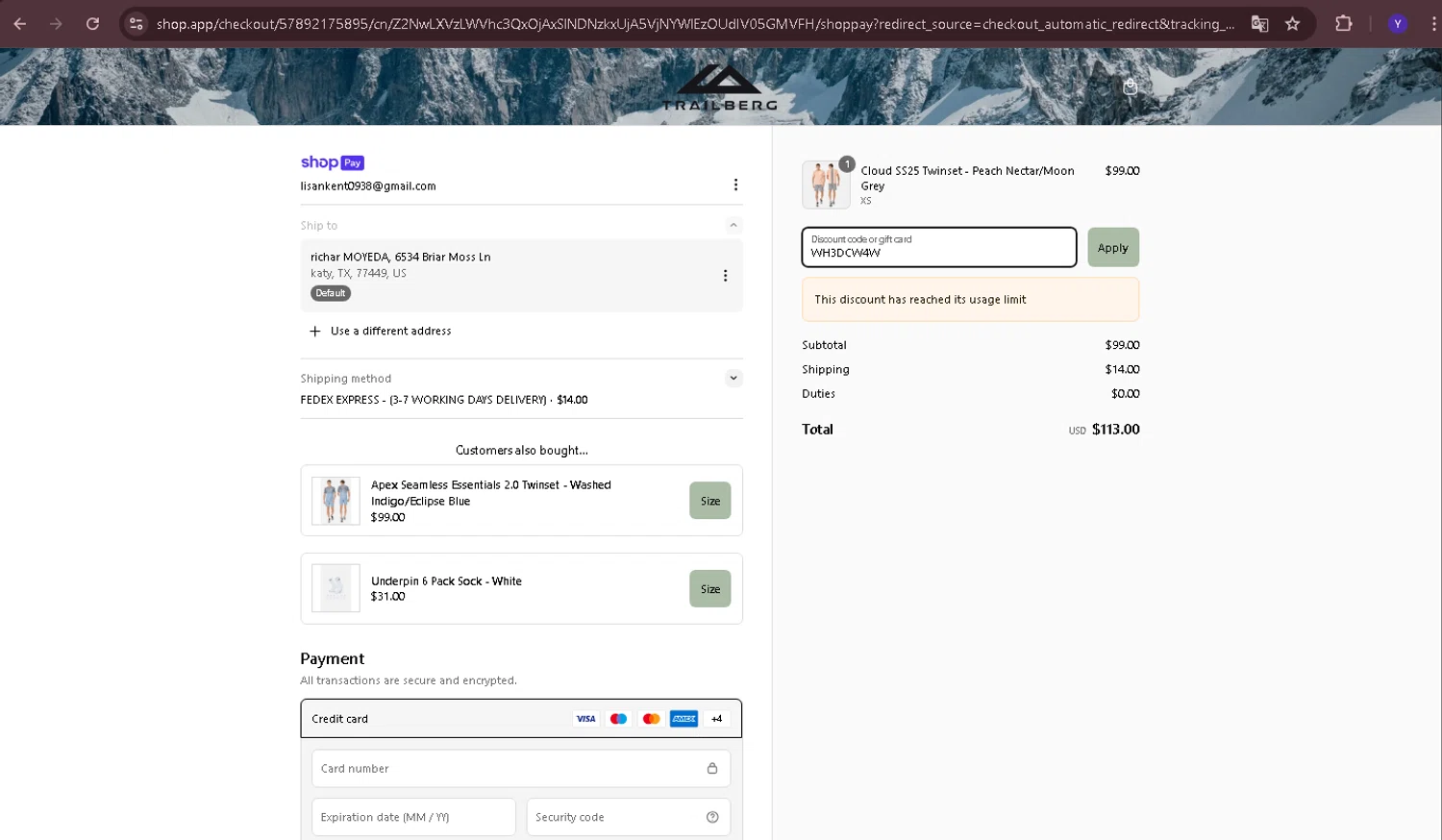Reload the checkout page

[92, 24]
